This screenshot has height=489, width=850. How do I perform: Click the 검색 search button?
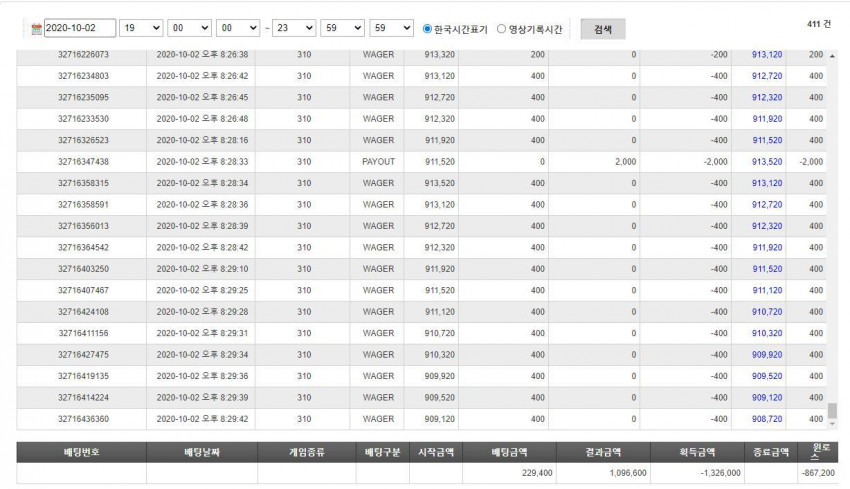pos(603,29)
